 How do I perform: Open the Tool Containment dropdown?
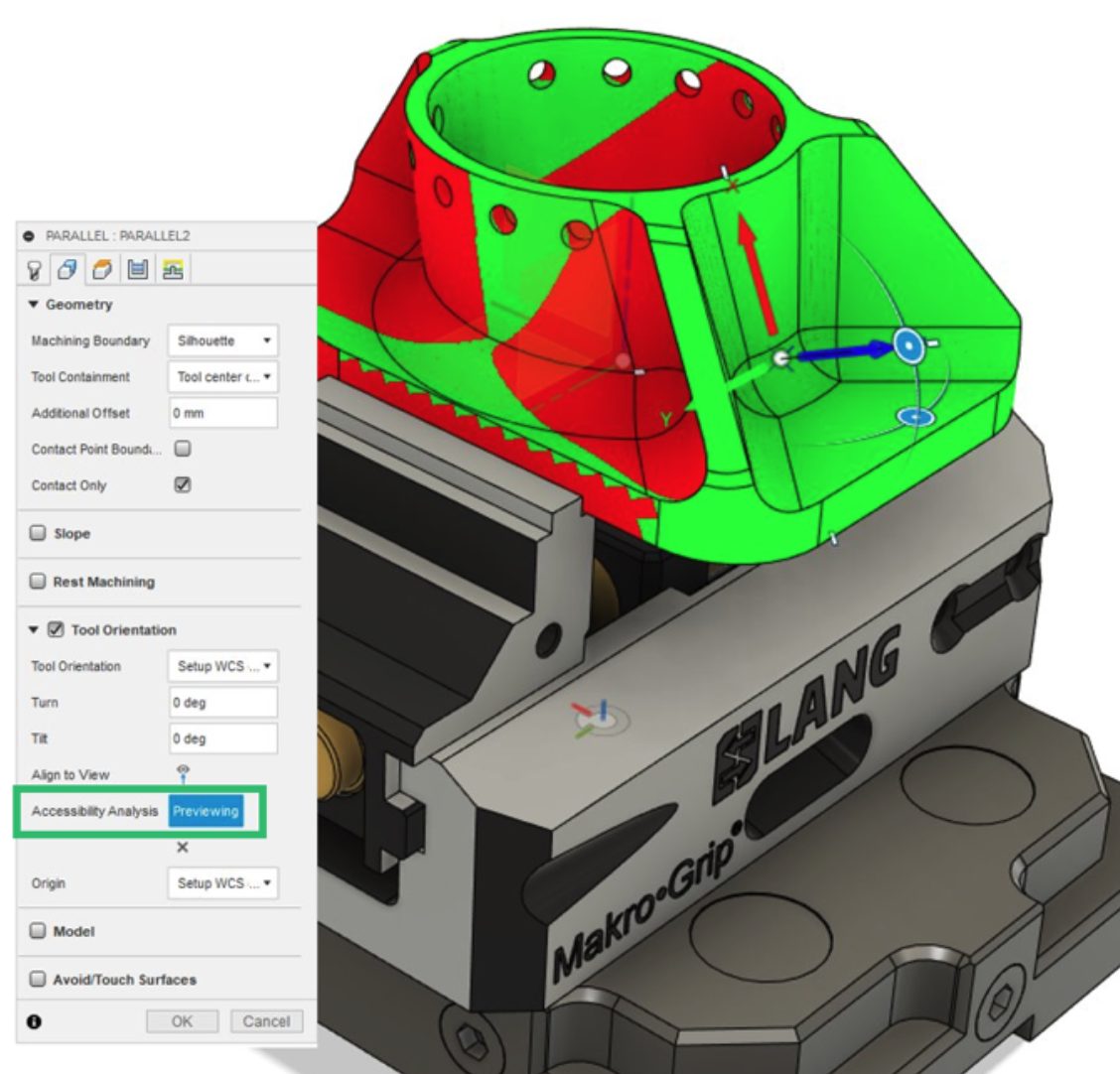click(x=222, y=376)
